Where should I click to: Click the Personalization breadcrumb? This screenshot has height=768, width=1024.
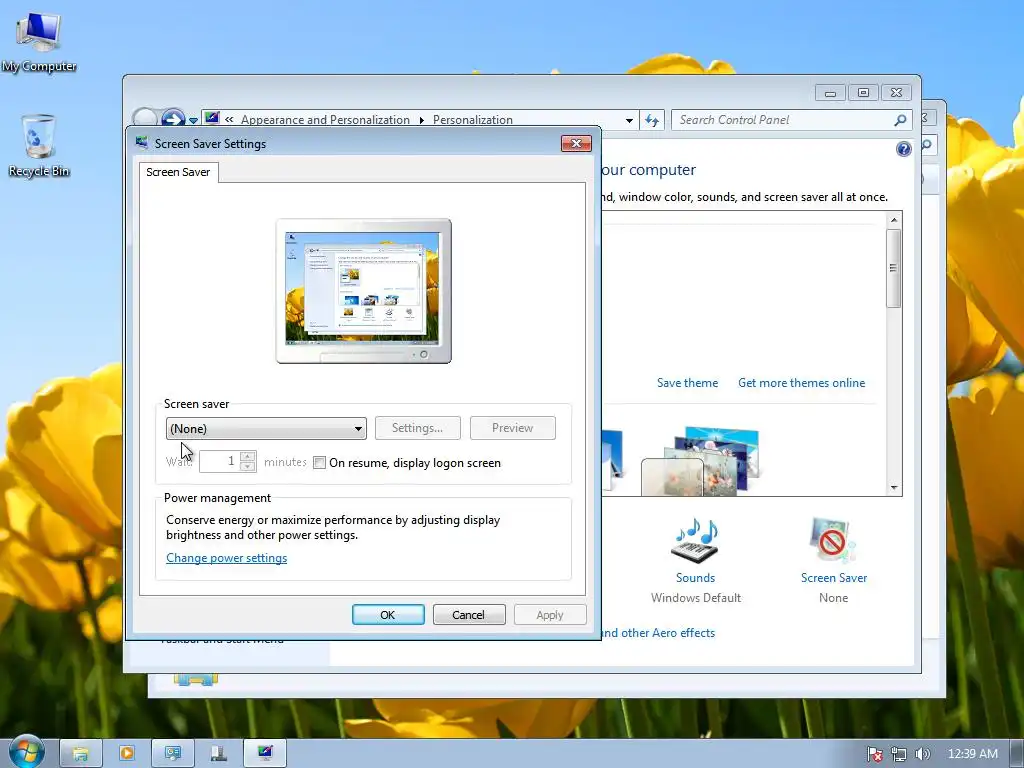(473, 120)
